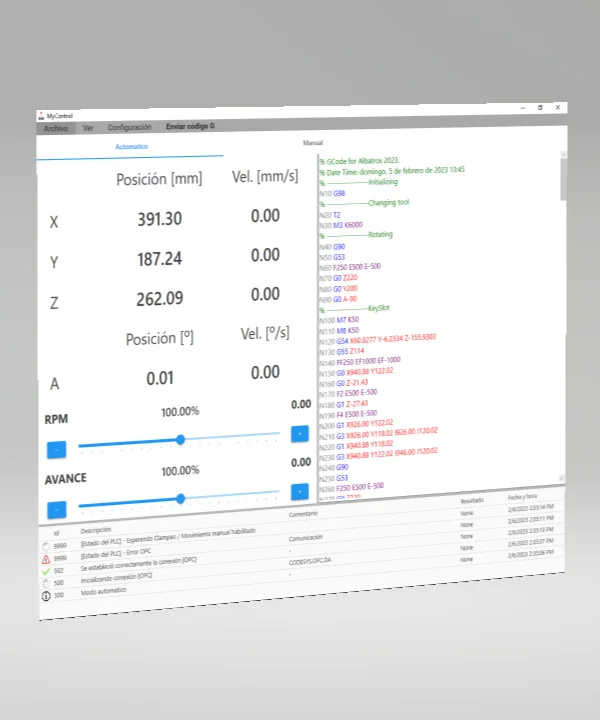Switch to the Manual tab

pyautogui.click(x=313, y=143)
